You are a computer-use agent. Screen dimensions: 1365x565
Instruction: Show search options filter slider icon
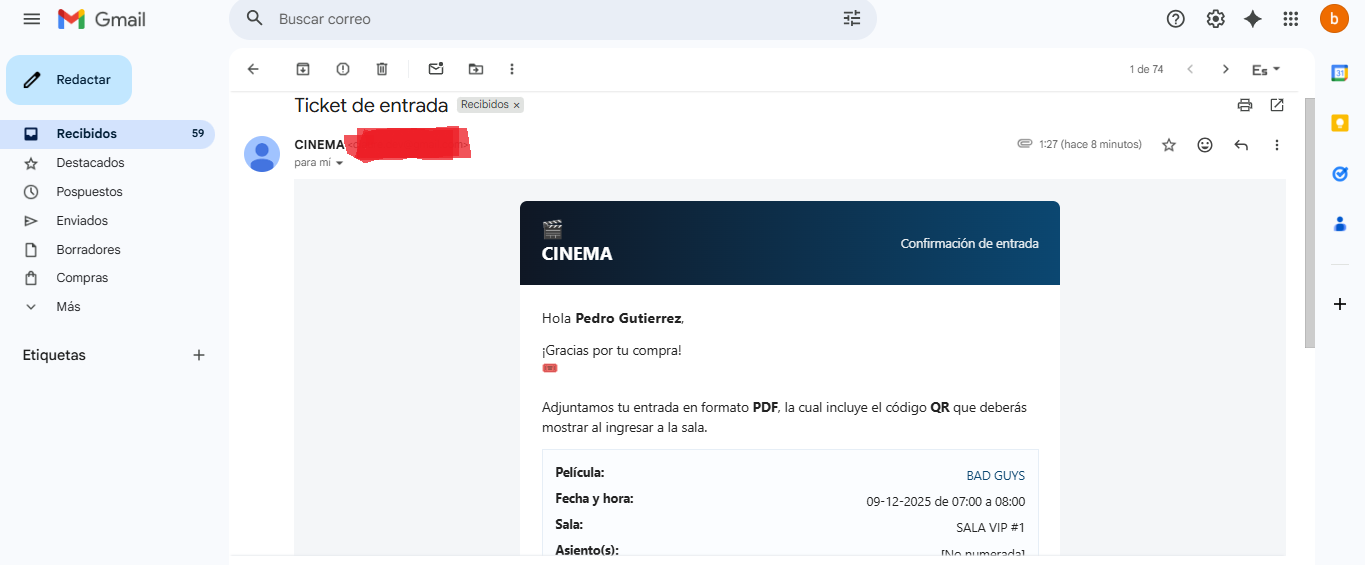(x=852, y=19)
